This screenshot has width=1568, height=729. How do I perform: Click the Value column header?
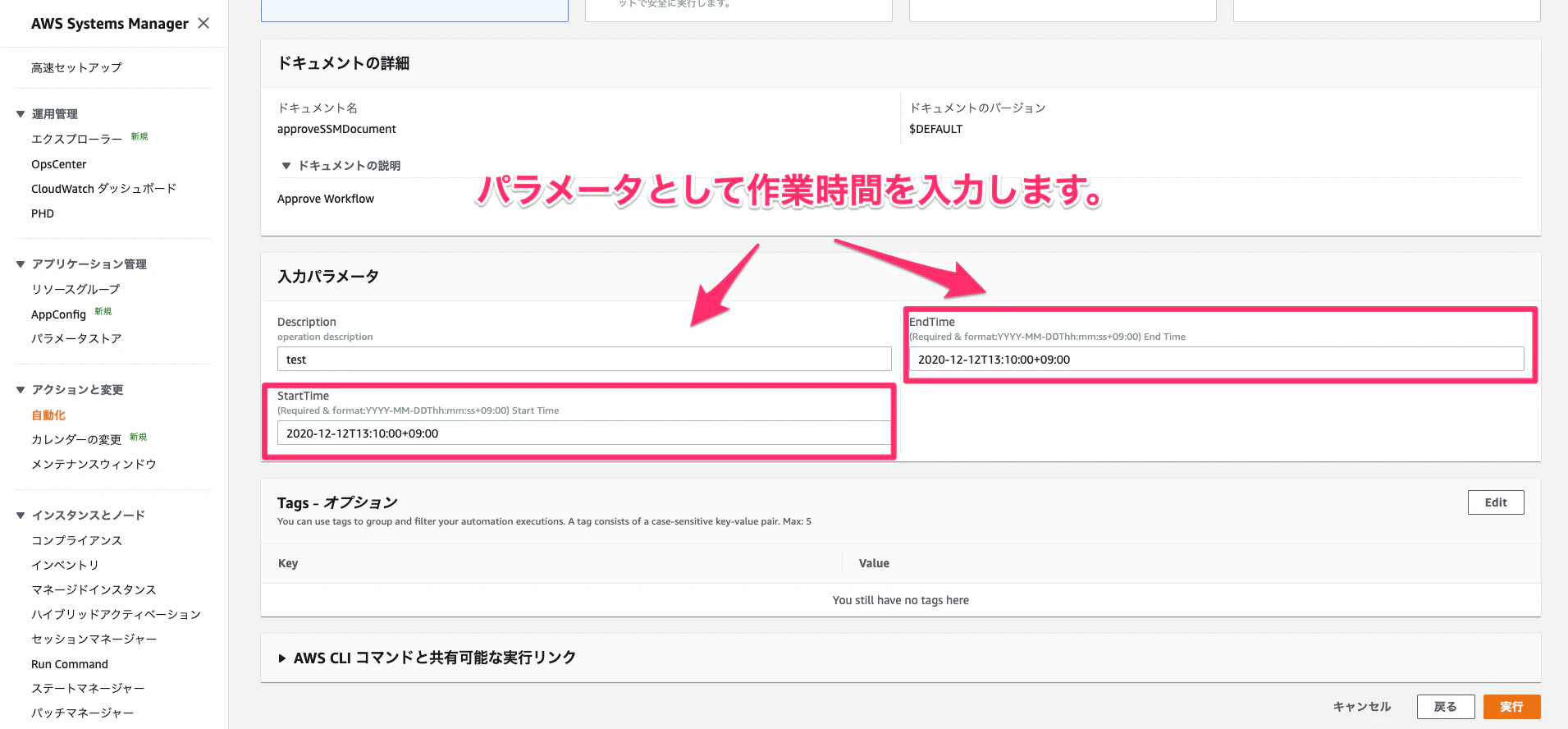click(874, 563)
